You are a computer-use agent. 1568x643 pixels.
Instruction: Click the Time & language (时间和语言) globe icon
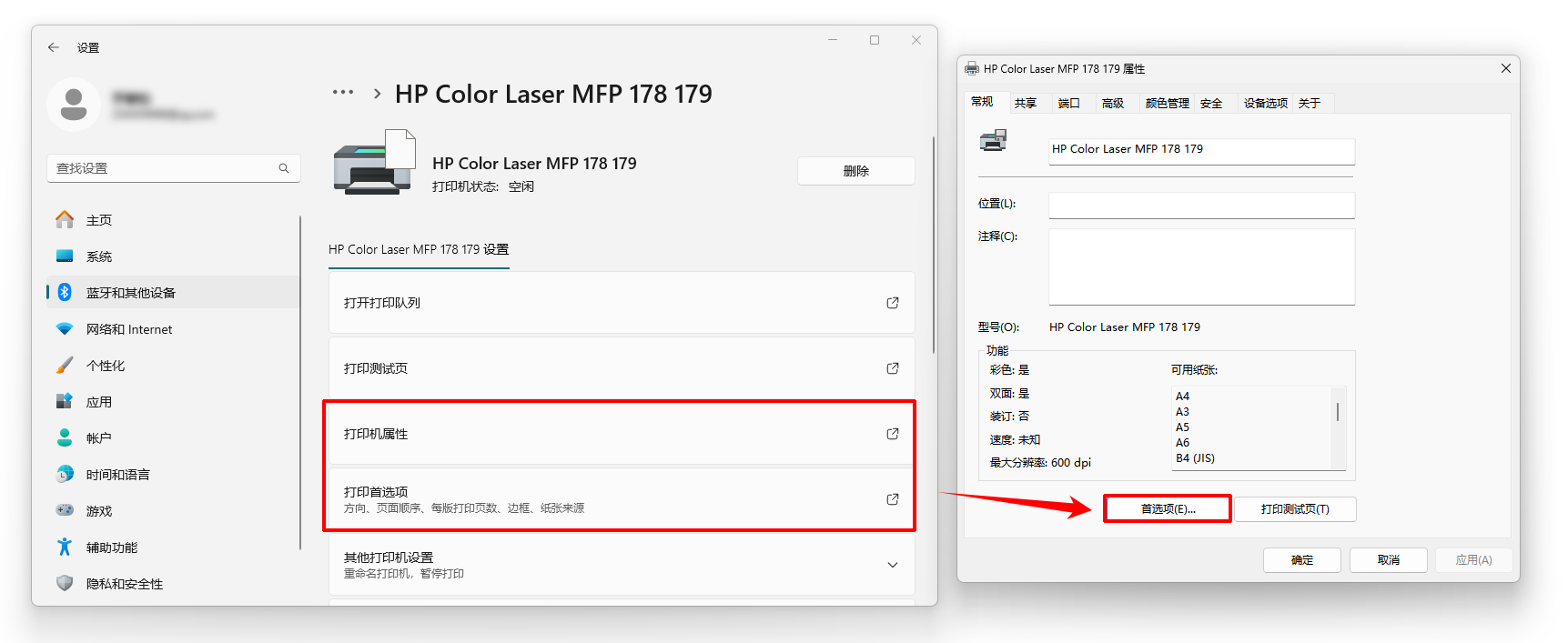(65, 475)
